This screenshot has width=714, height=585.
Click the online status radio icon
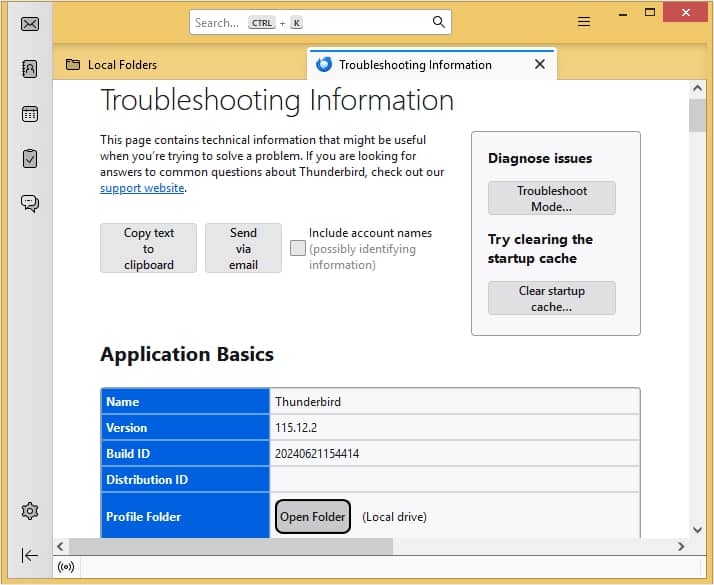[x=66, y=567]
